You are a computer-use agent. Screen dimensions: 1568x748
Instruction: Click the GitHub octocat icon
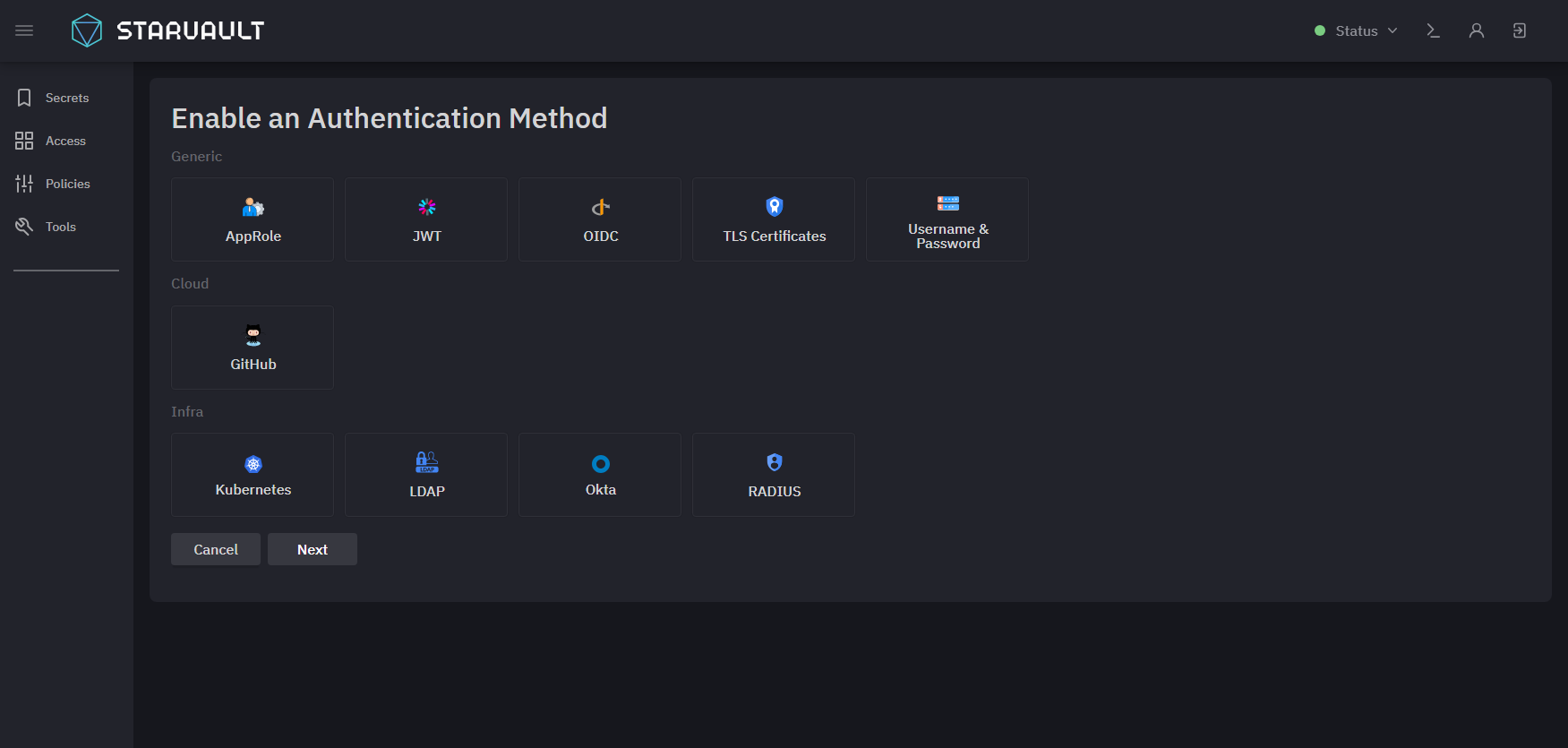[253, 335]
